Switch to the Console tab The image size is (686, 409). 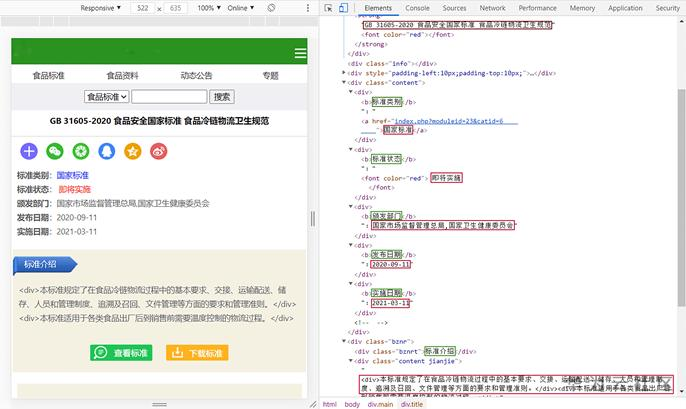417,8
